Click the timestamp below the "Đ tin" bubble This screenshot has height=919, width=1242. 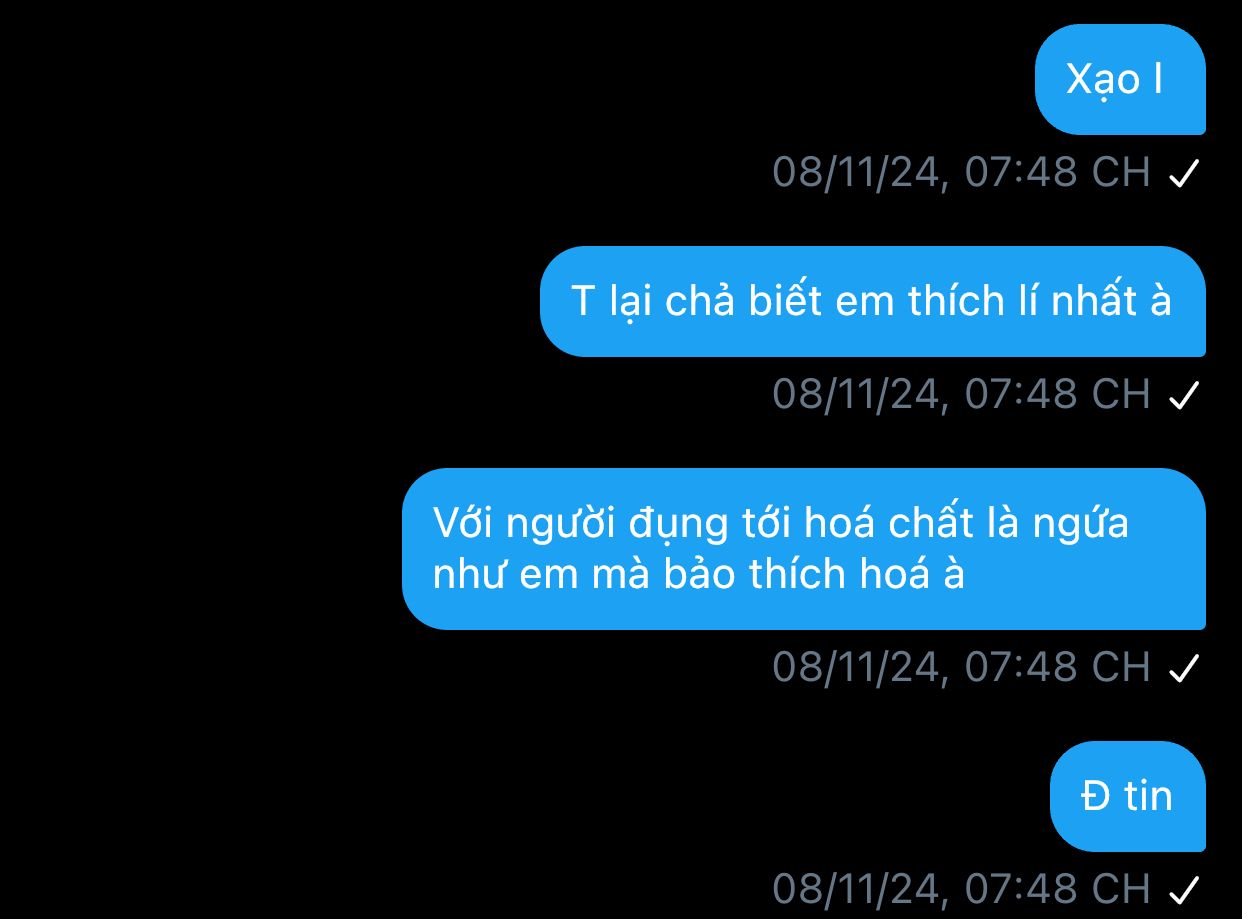[962, 888]
